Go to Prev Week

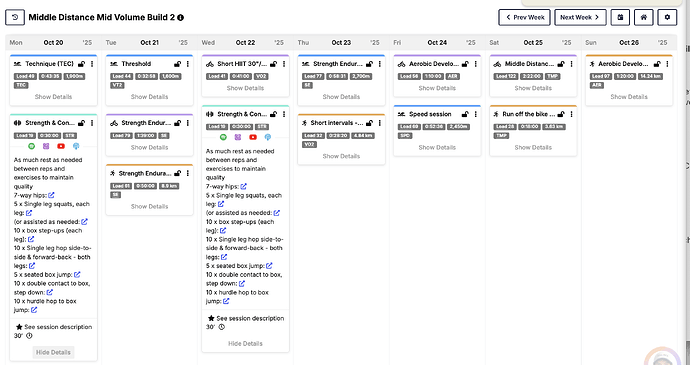point(525,18)
